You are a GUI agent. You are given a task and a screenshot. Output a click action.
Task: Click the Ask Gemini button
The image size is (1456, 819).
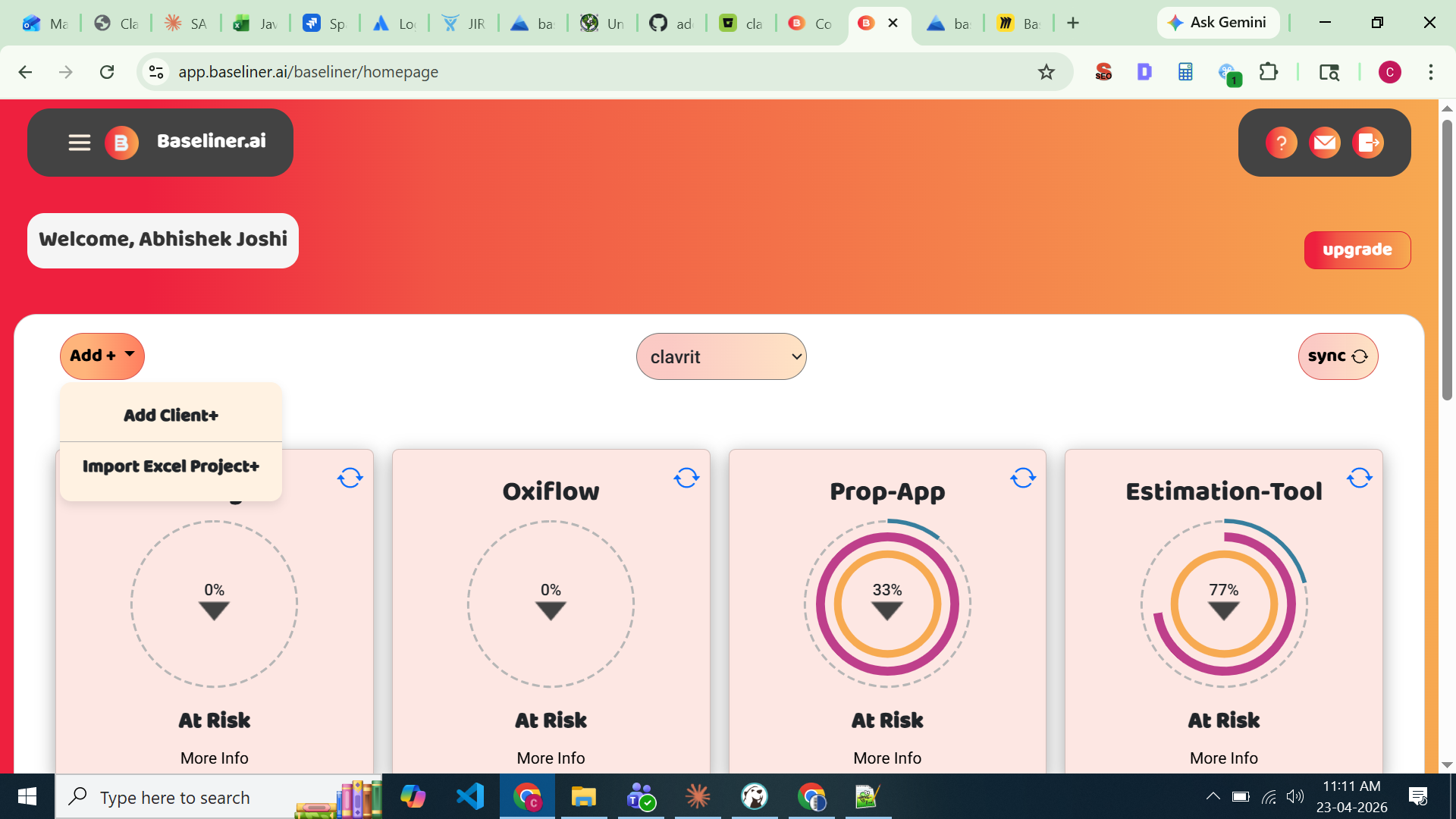(x=1218, y=23)
